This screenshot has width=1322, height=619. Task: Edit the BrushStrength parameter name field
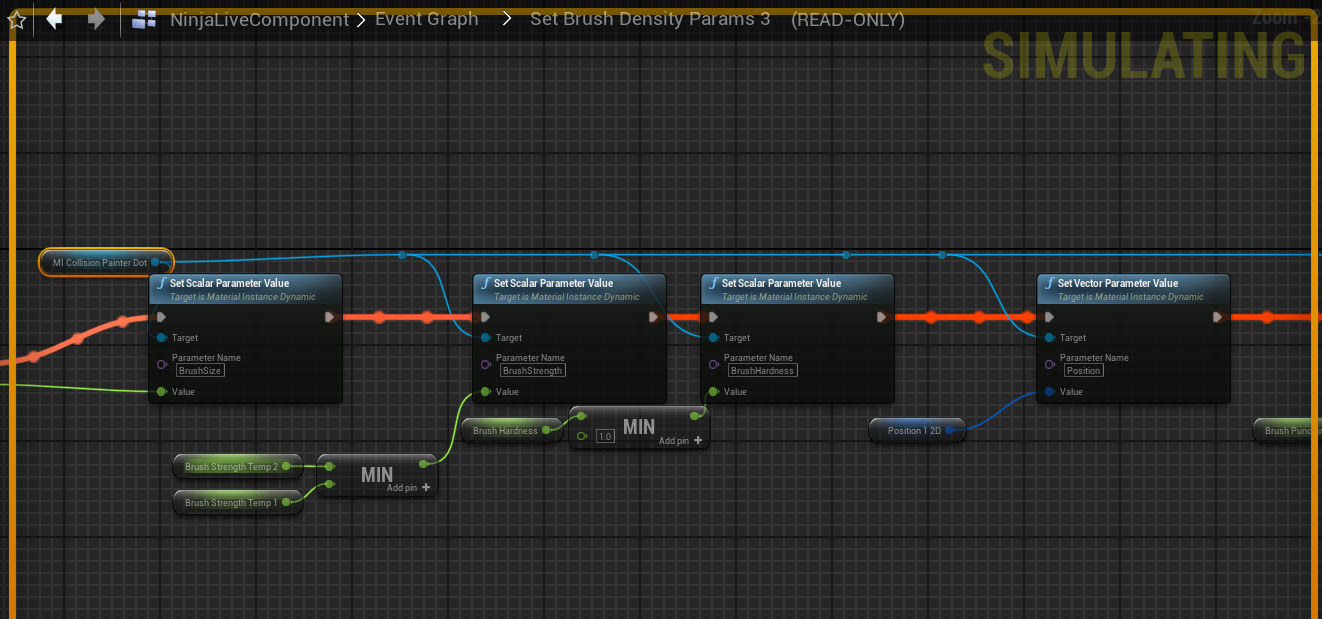[533, 371]
